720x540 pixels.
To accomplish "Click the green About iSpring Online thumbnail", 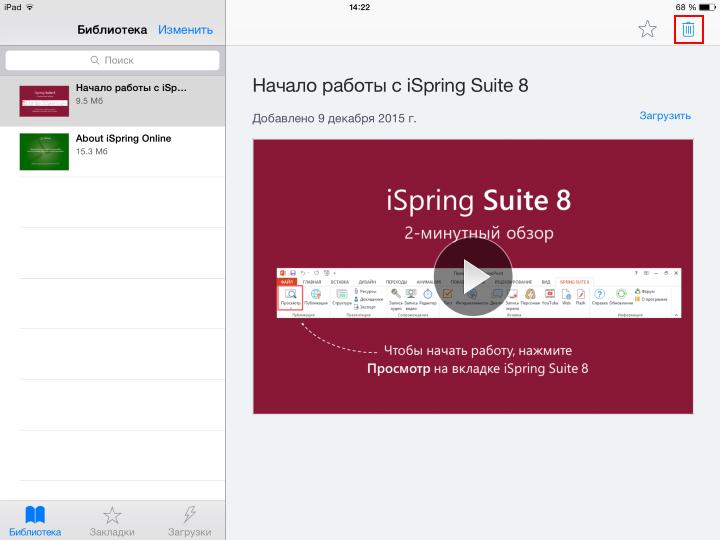I will click(44, 152).
